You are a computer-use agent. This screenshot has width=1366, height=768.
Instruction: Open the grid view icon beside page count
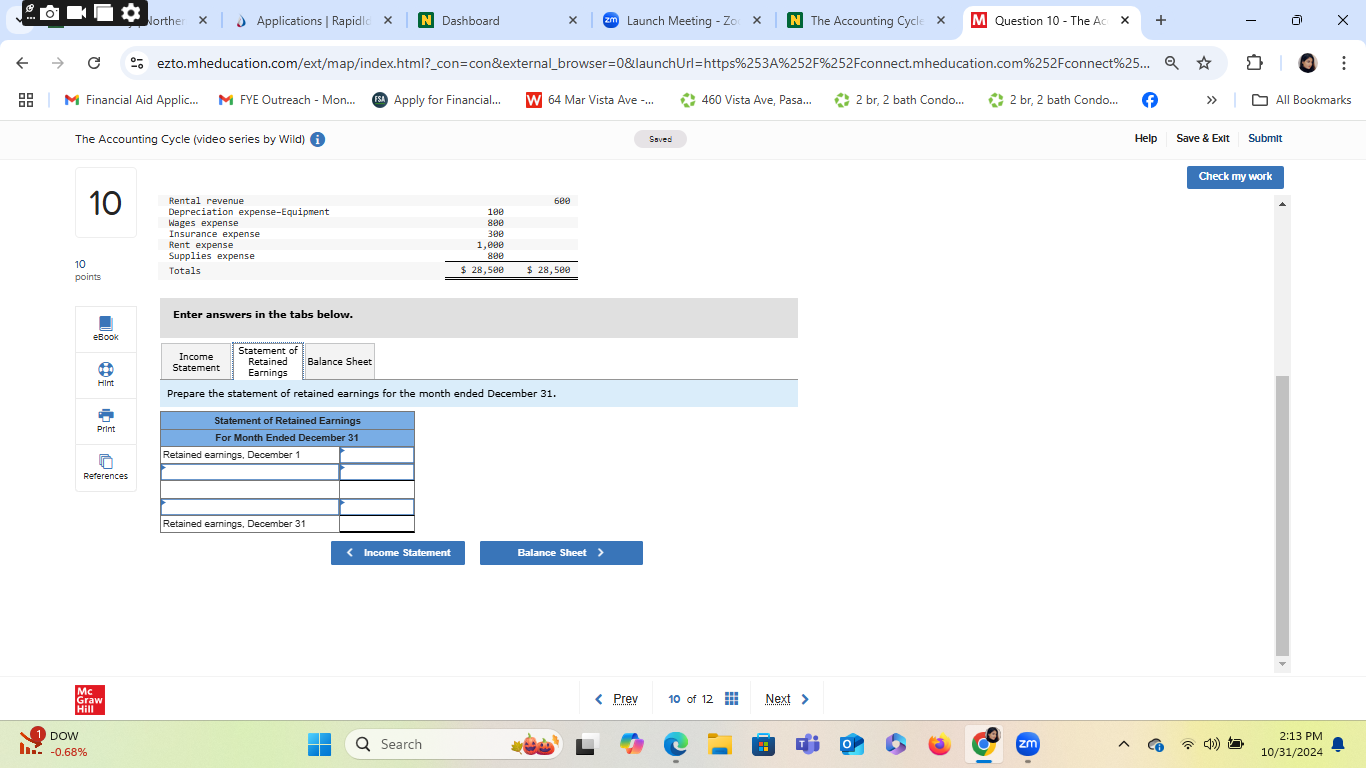click(731, 698)
